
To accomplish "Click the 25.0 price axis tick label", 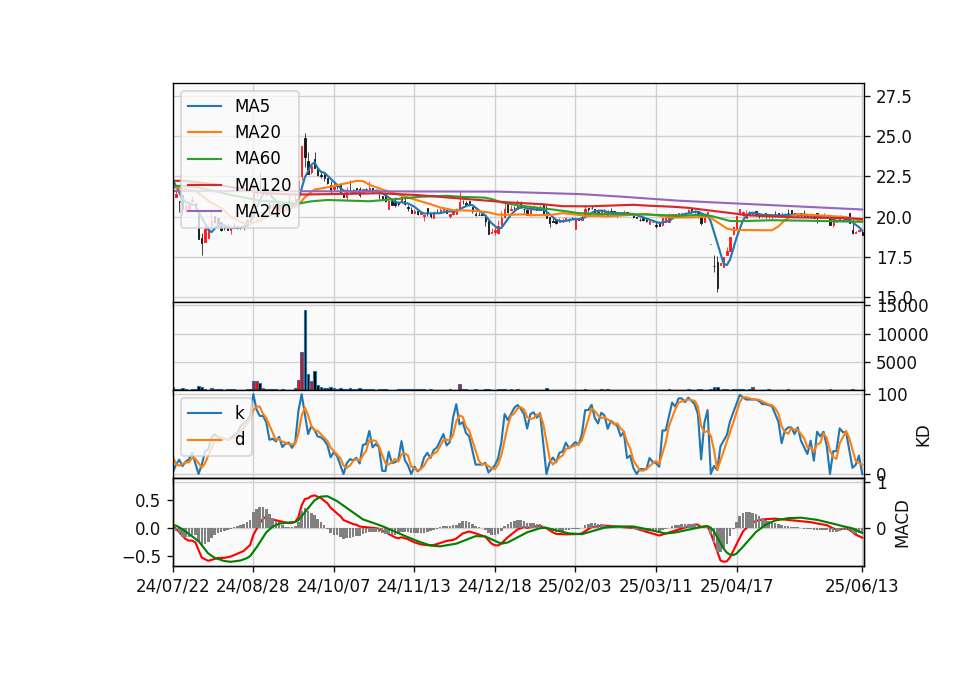I will click(x=894, y=137).
